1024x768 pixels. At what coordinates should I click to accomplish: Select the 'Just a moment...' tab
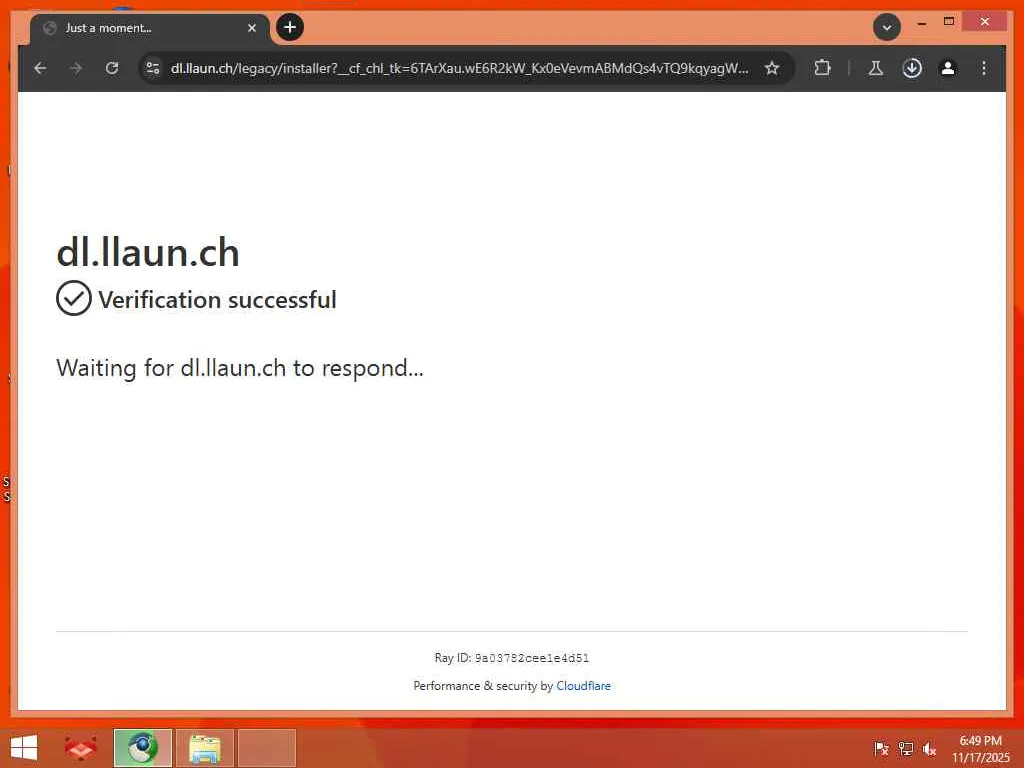(150, 28)
